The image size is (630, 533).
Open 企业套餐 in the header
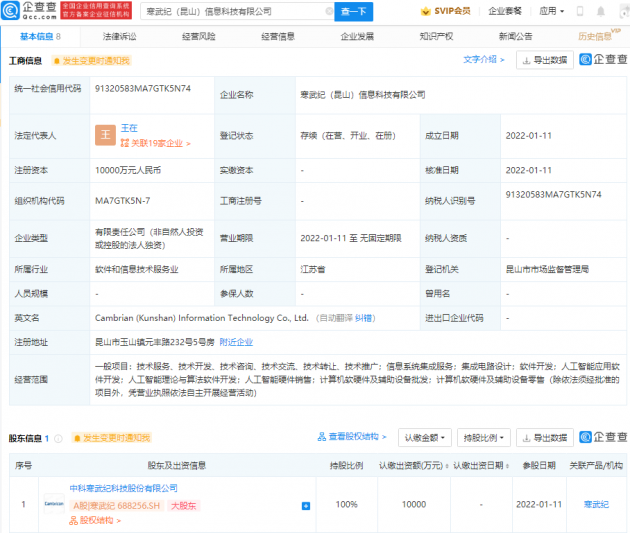505,11
